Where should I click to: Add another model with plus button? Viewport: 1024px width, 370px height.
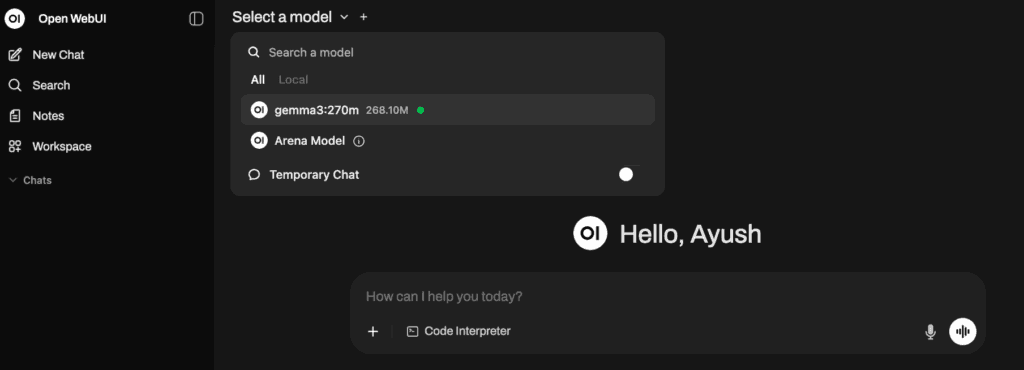364,18
